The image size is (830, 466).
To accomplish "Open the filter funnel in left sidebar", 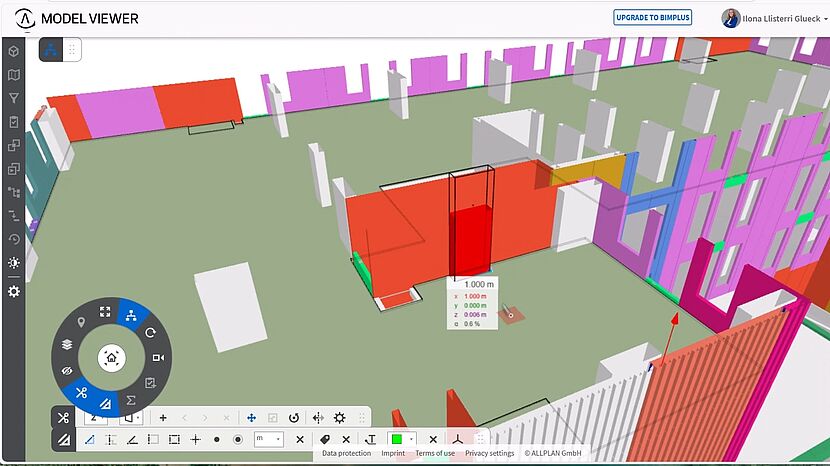I will [x=14, y=98].
